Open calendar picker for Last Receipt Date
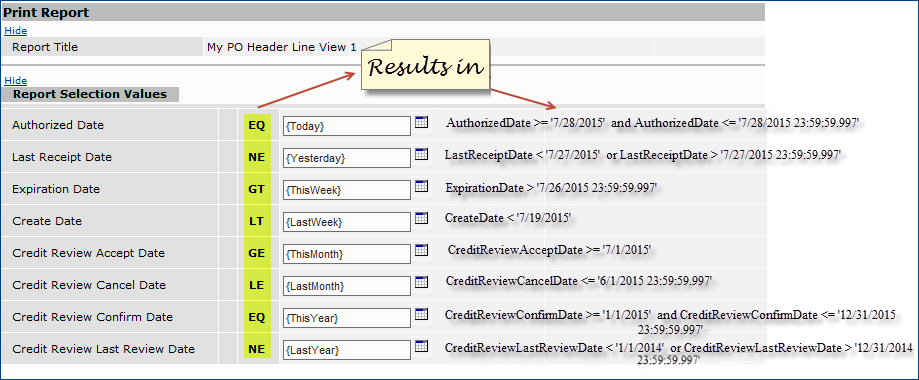 421,154
